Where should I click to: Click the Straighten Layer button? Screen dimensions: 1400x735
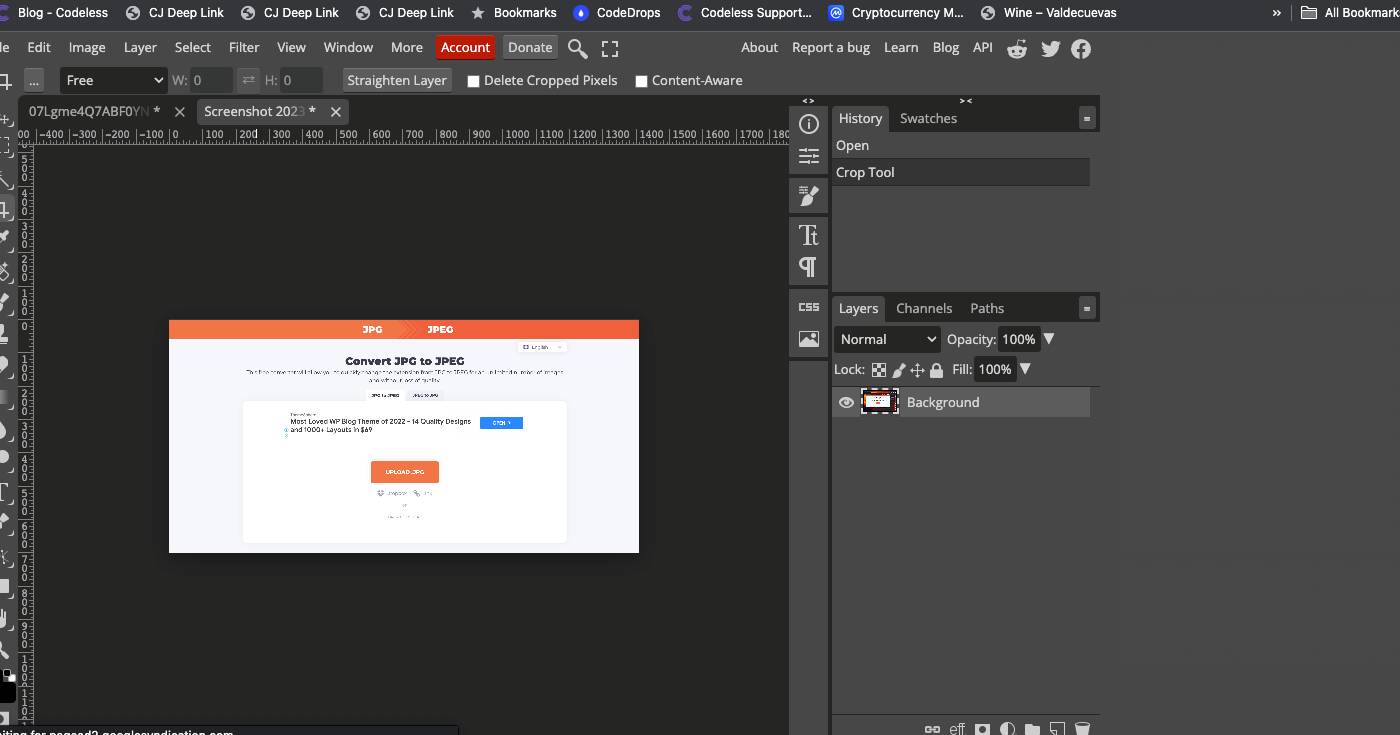[396, 80]
